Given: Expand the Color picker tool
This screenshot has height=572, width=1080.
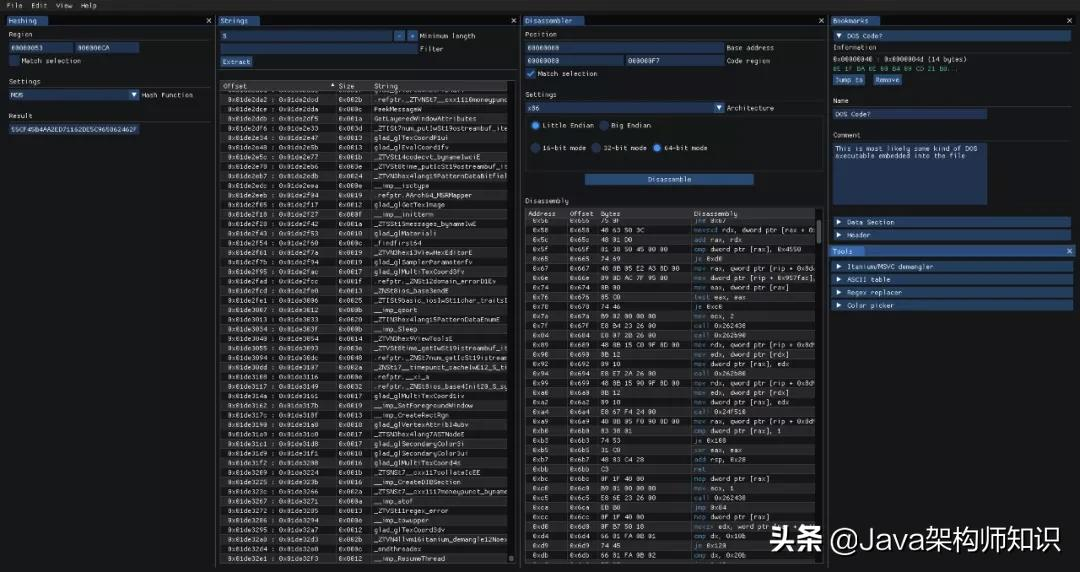Looking at the screenshot, I should point(952,305).
